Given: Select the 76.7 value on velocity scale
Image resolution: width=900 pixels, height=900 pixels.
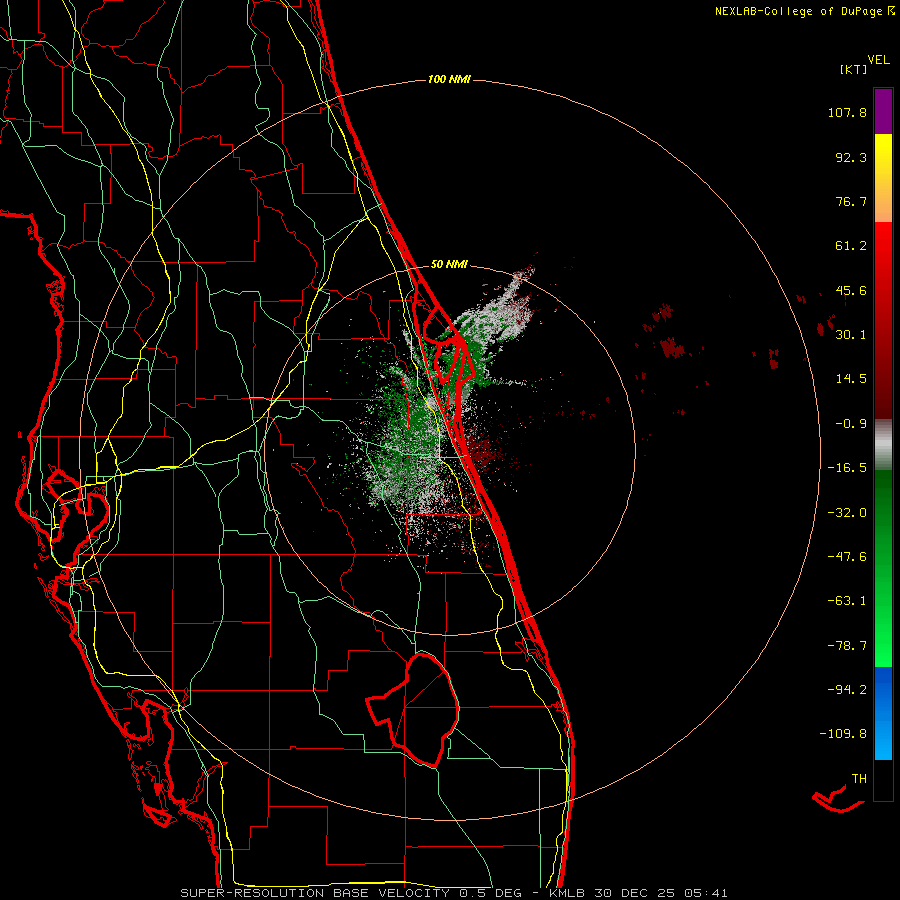Looking at the screenshot, I should click(851, 201).
